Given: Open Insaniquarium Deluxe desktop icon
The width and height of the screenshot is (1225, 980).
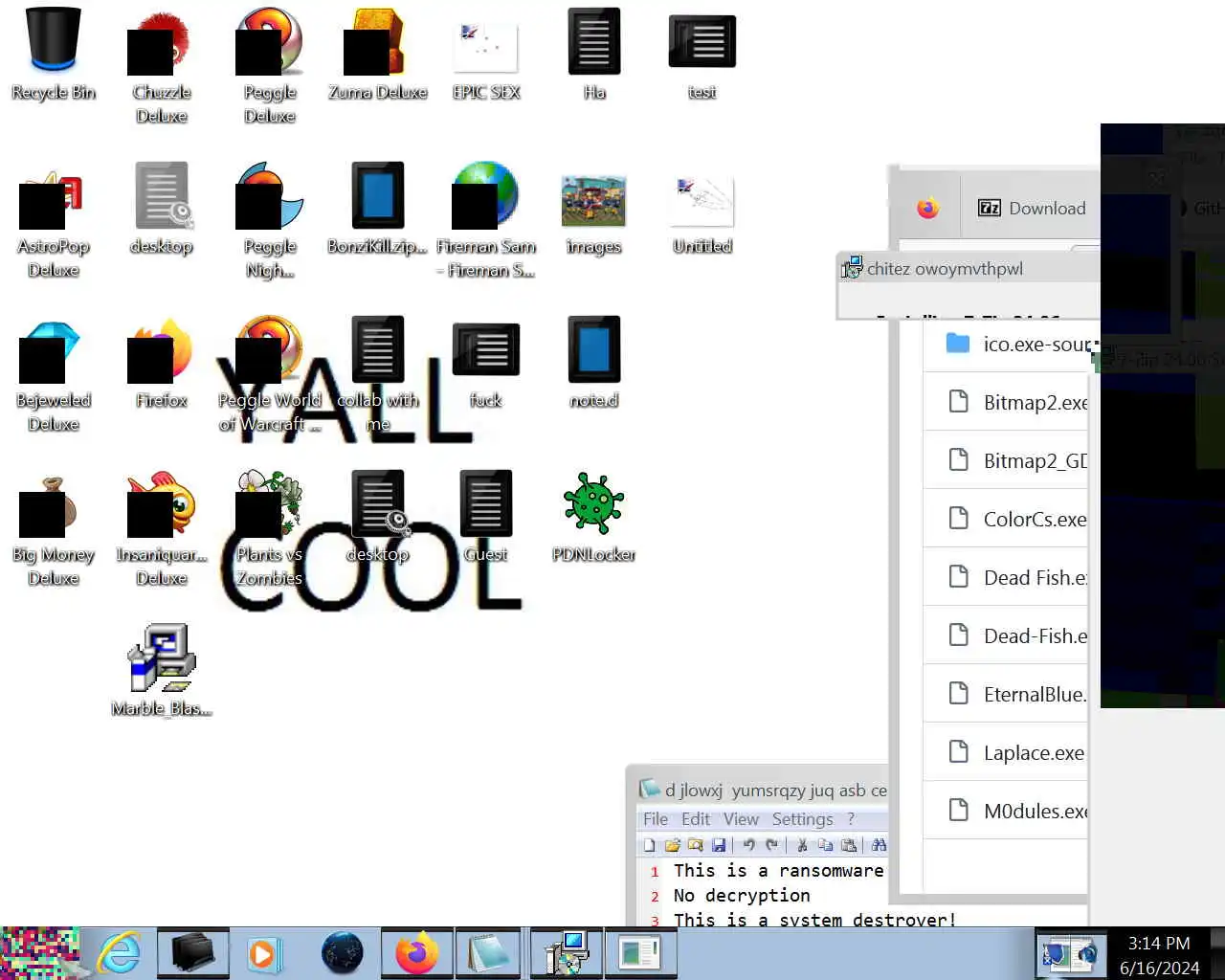Looking at the screenshot, I should (162, 528).
